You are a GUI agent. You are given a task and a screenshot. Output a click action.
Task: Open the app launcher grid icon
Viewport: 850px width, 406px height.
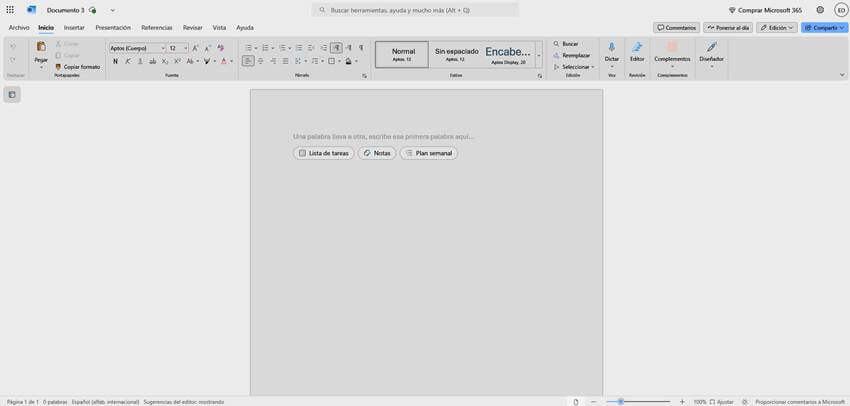pos(10,10)
